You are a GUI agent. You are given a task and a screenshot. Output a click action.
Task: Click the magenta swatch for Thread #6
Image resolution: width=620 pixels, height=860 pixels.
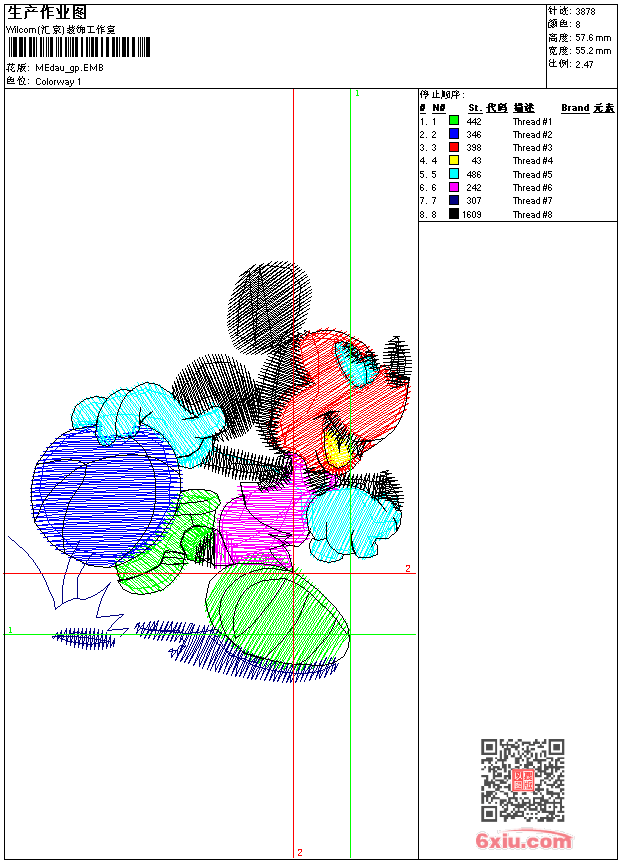point(454,187)
